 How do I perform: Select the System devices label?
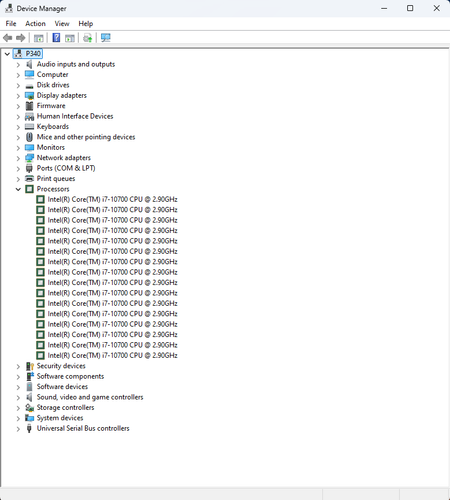tap(60, 418)
